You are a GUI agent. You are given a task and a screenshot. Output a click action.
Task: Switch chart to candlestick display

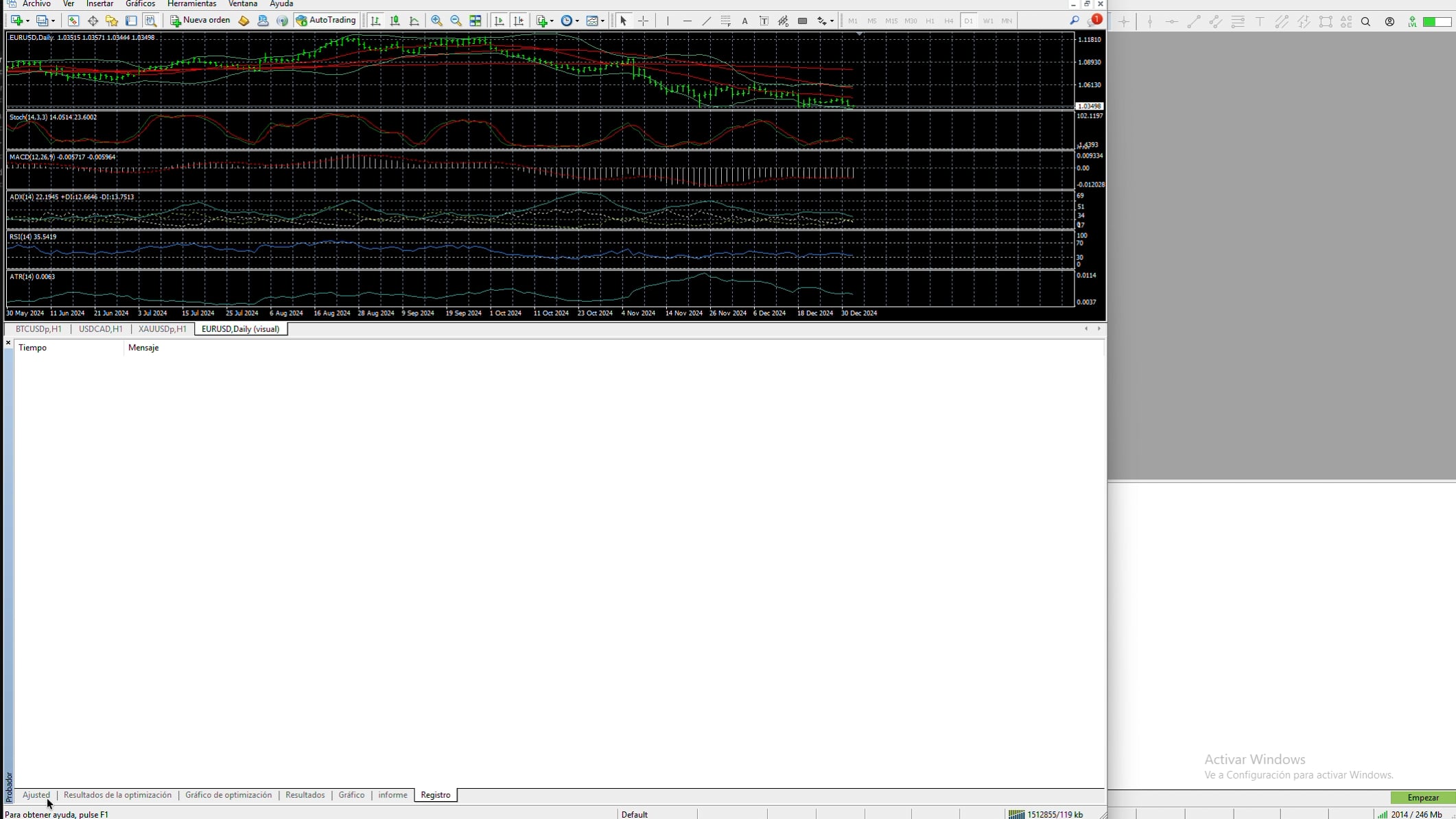pos(395,21)
